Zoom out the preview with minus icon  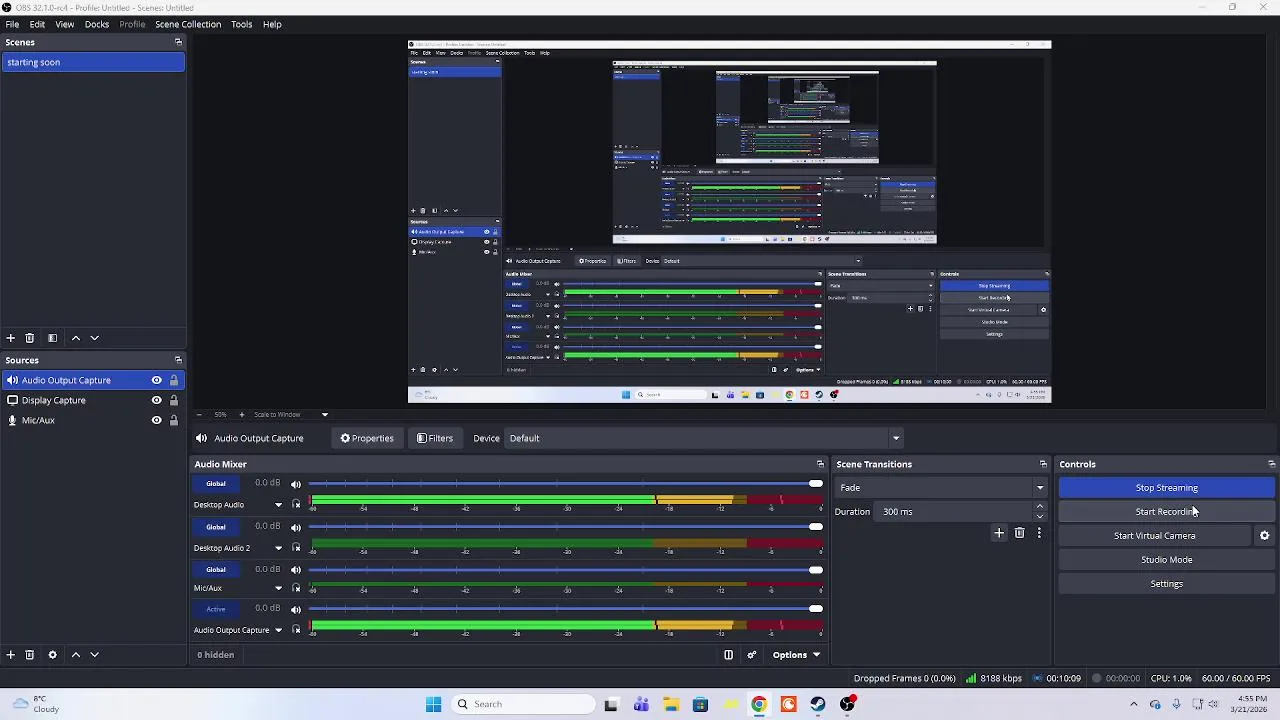click(199, 414)
